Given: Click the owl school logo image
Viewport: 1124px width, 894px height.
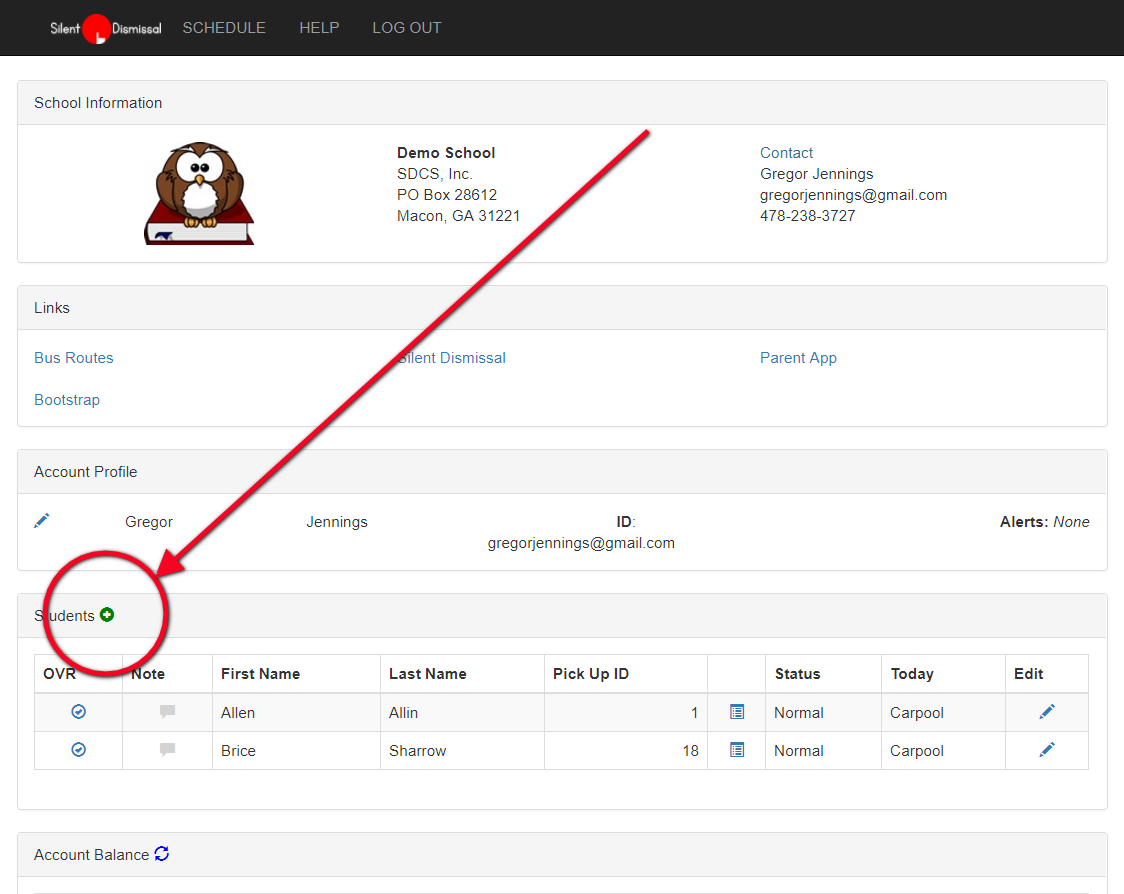Looking at the screenshot, I should 199,193.
